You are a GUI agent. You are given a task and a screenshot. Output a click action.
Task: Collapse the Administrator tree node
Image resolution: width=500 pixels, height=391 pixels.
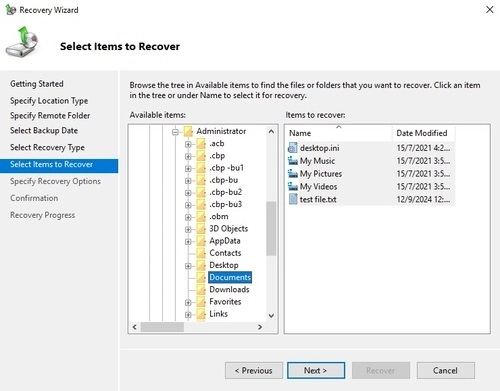click(x=175, y=132)
